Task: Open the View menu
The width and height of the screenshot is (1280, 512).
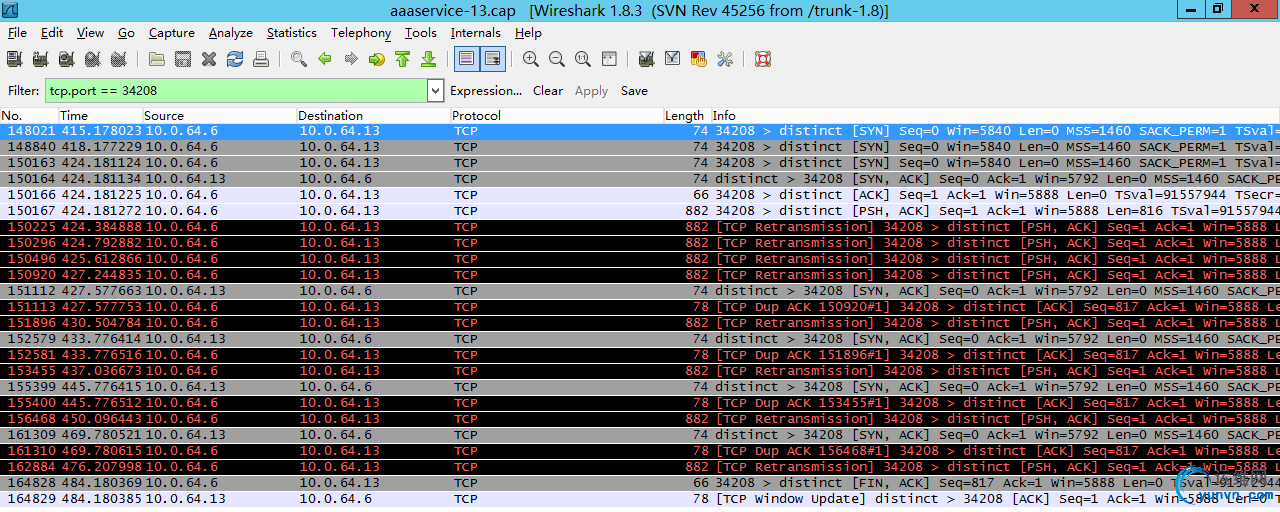Action: tap(90, 33)
